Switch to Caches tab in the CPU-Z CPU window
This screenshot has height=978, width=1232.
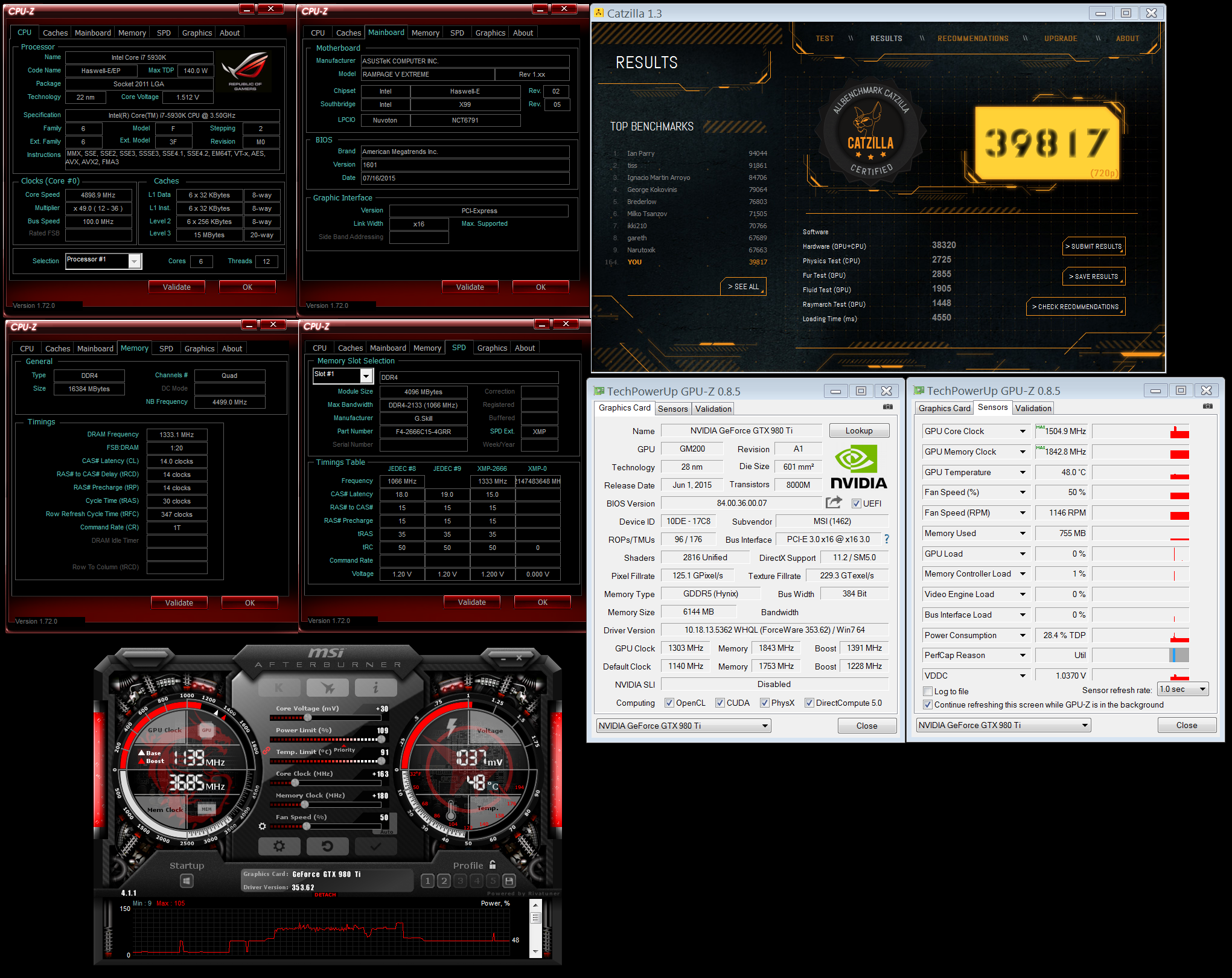(55, 33)
